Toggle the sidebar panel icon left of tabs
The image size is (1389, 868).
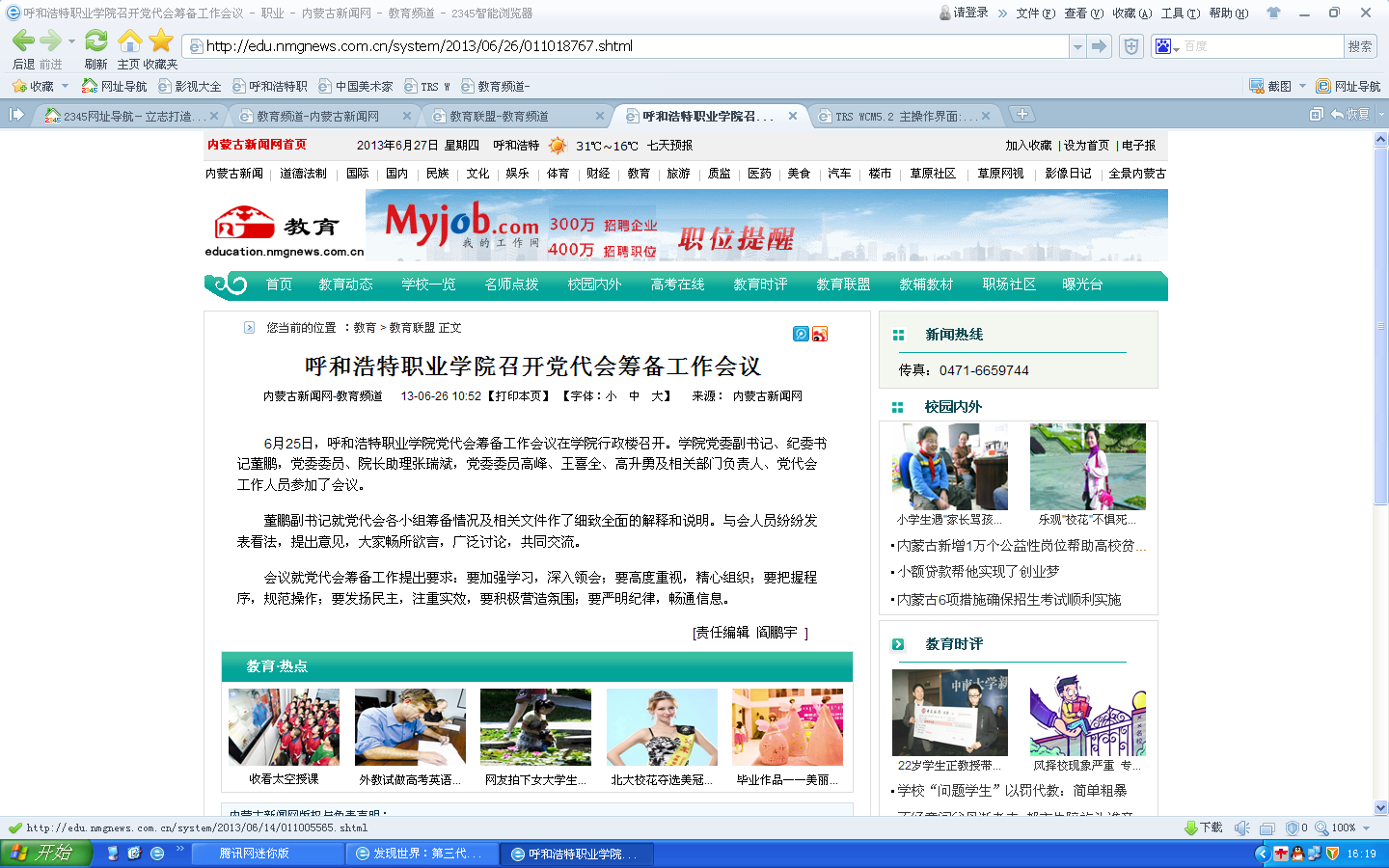point(16,115)
